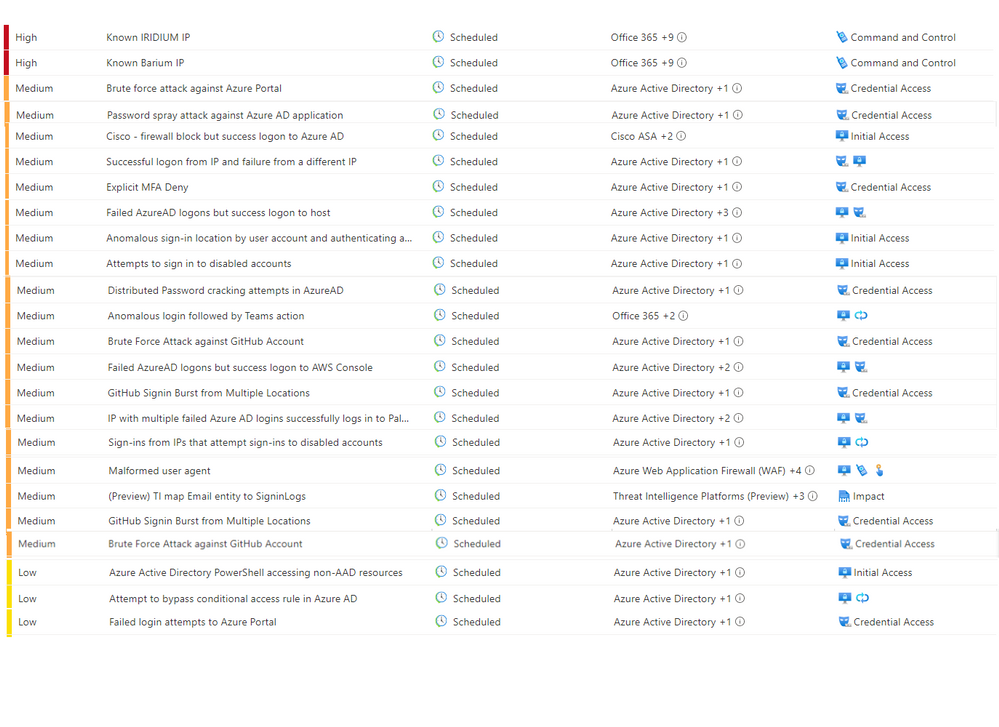This screenshot has width=999, height=727.
Task: Click Persistence loop icon in Anomalous login followed by Teams action row
Action: (x=861, y=315)
